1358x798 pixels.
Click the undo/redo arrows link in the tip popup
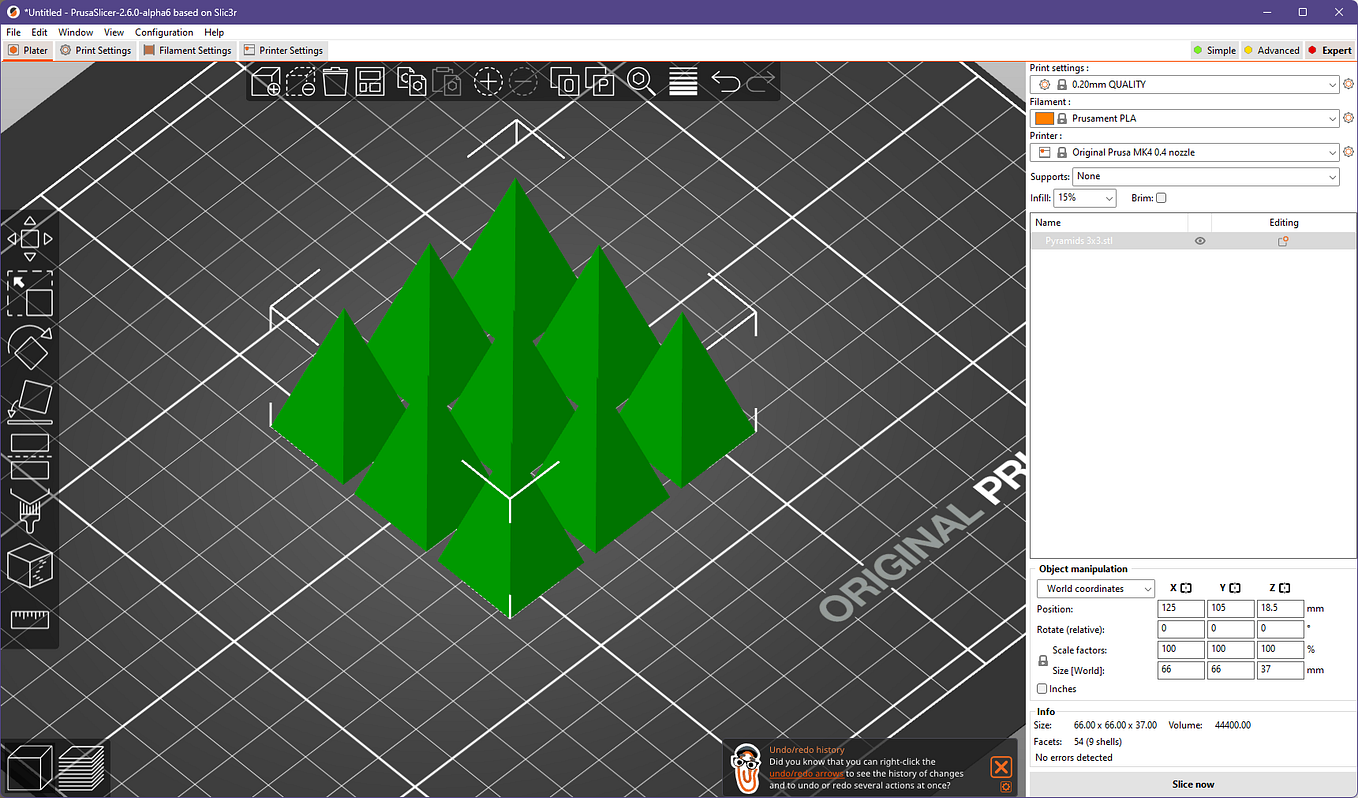[x=806, y=773]
